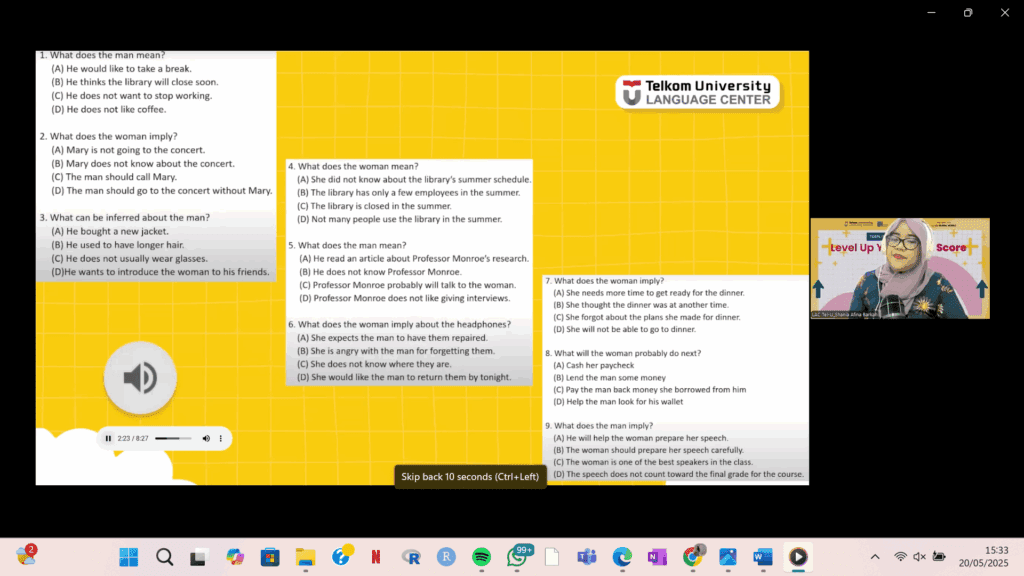Open OneNote from the taskbar
The height and width of the screenshot is (576, 1024).
click(657, 557)
